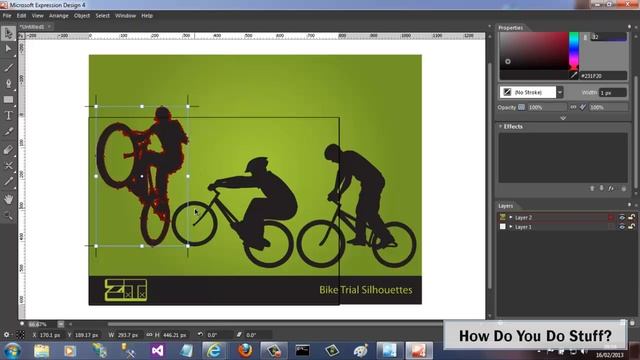
Task: Collapse the Effects section
Action: (x=500, y=127)
